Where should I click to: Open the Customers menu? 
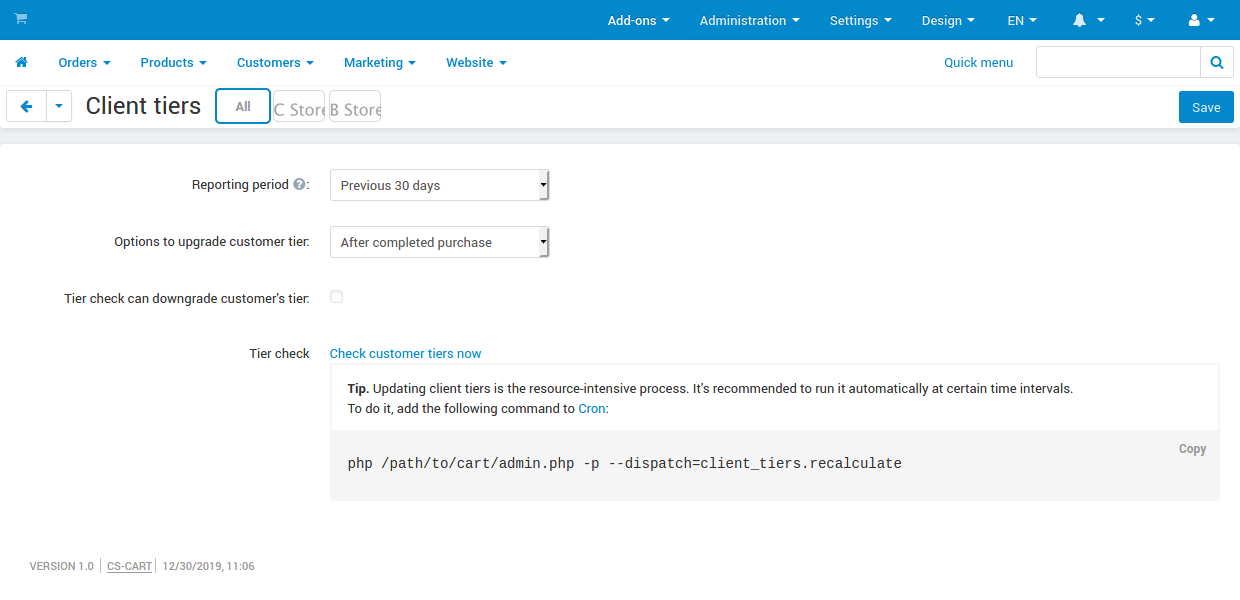275,62
